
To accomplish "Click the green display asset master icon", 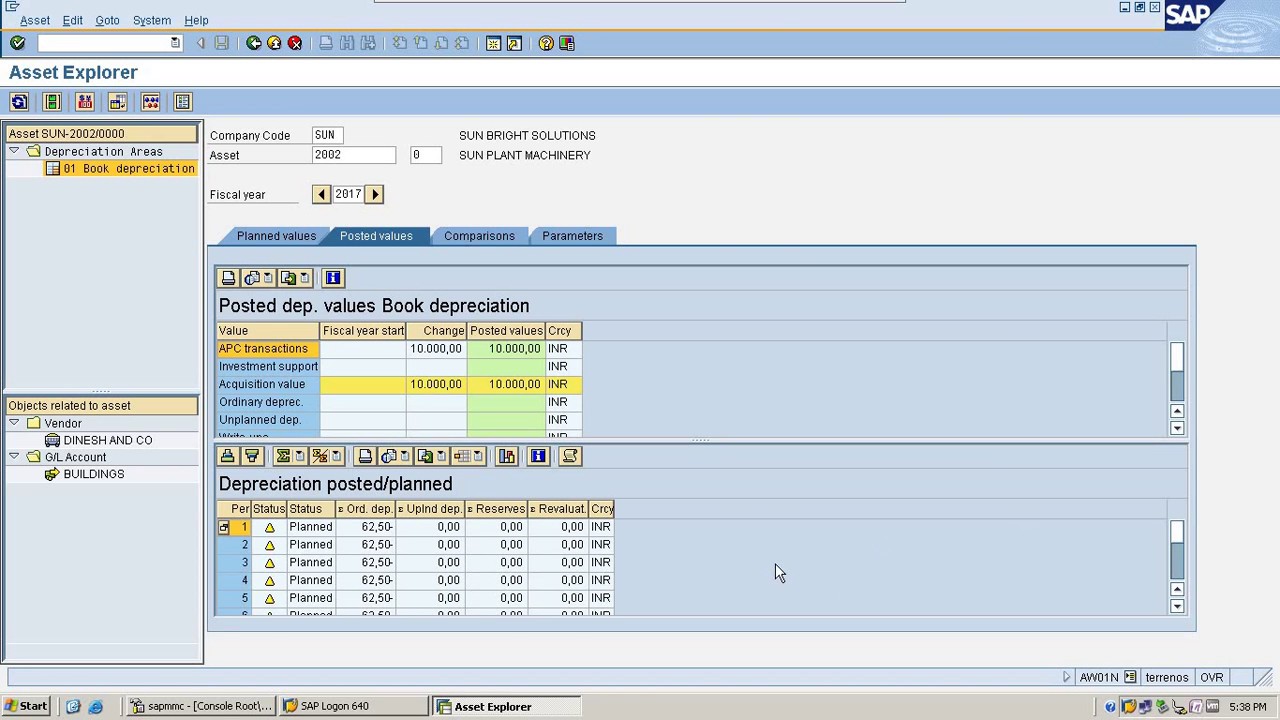I will click(x=52, y=102).
